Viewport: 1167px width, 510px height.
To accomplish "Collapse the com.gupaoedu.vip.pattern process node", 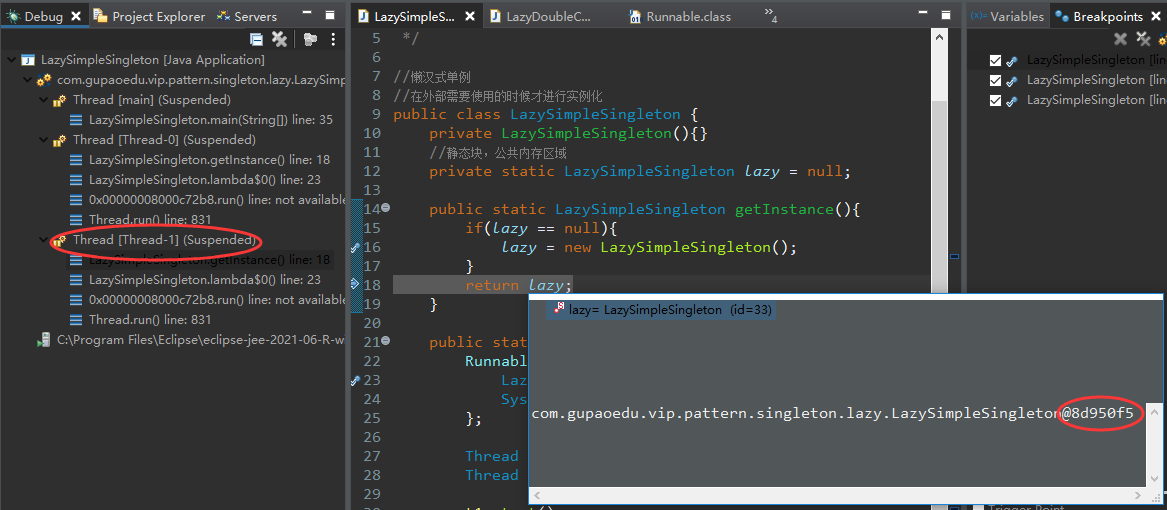I will click(28, 80).
